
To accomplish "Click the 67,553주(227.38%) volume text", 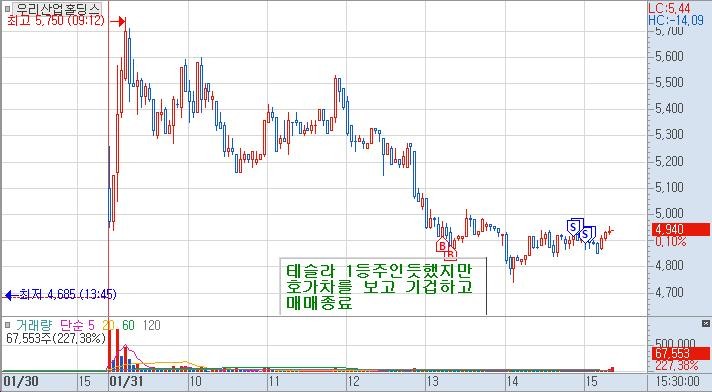I will [56, 338].
